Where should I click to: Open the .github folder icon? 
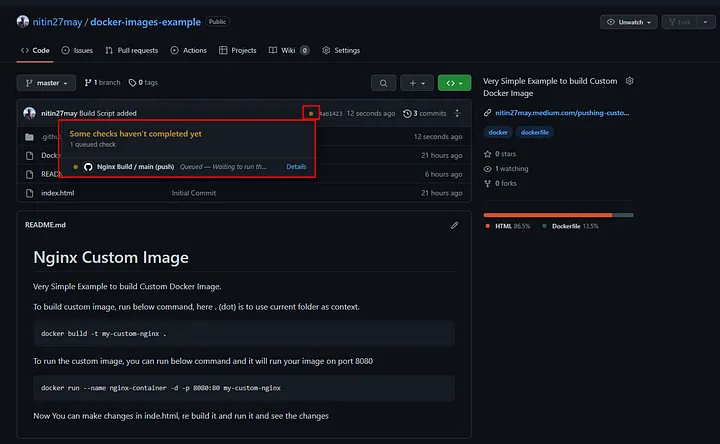click(30, 137)
